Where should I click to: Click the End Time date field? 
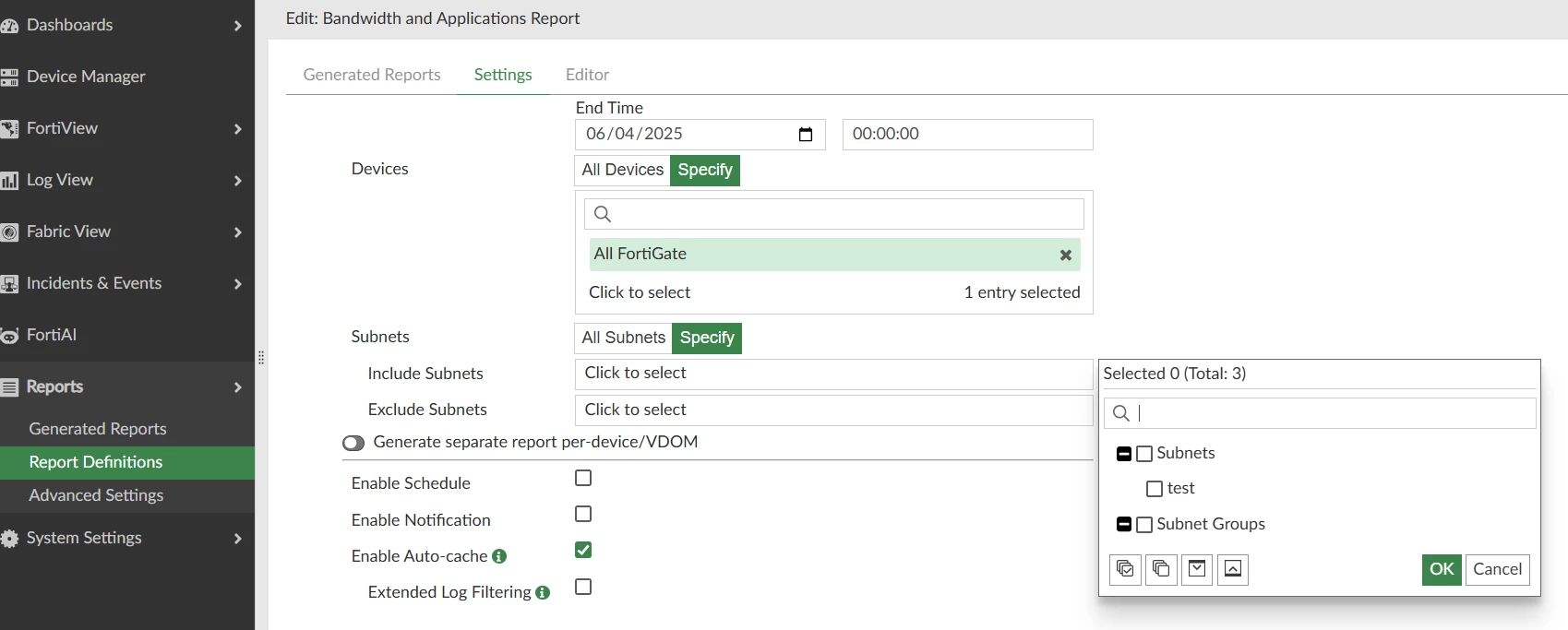(700, 135)
